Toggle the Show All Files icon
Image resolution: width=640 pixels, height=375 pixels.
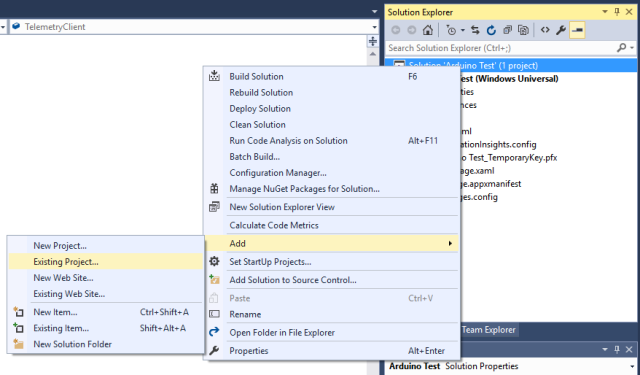[523, 30]
